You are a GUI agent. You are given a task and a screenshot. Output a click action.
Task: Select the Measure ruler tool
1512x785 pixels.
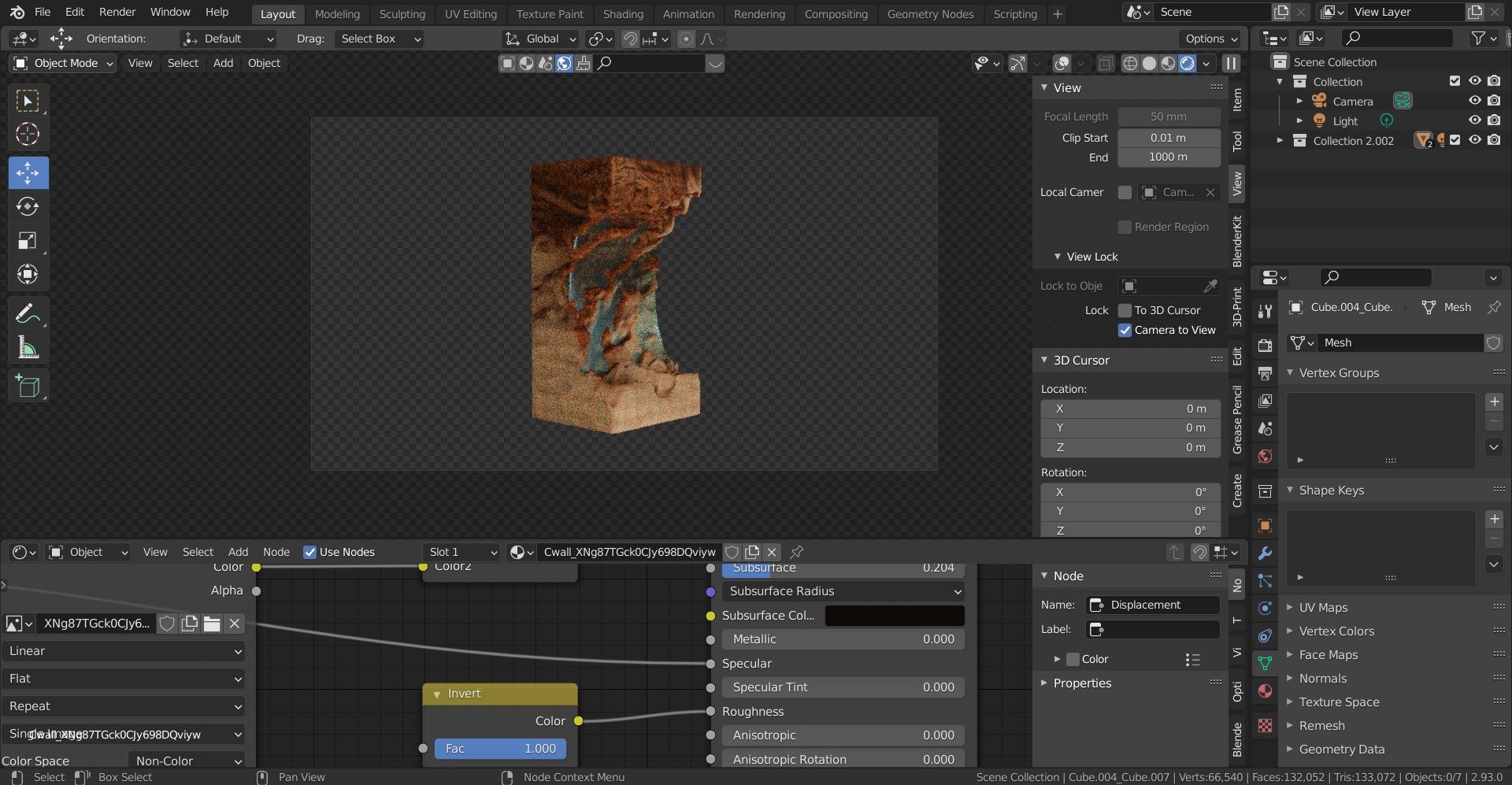click(x=28, y=347)
